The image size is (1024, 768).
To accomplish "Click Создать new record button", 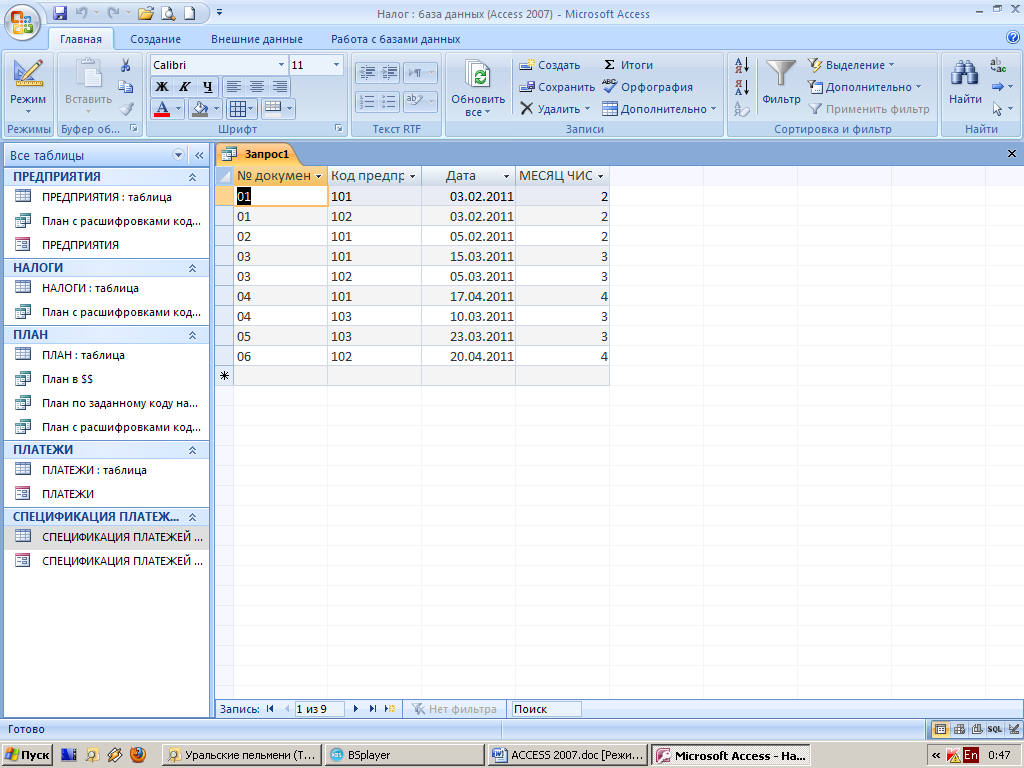I will tap(550, 65).
